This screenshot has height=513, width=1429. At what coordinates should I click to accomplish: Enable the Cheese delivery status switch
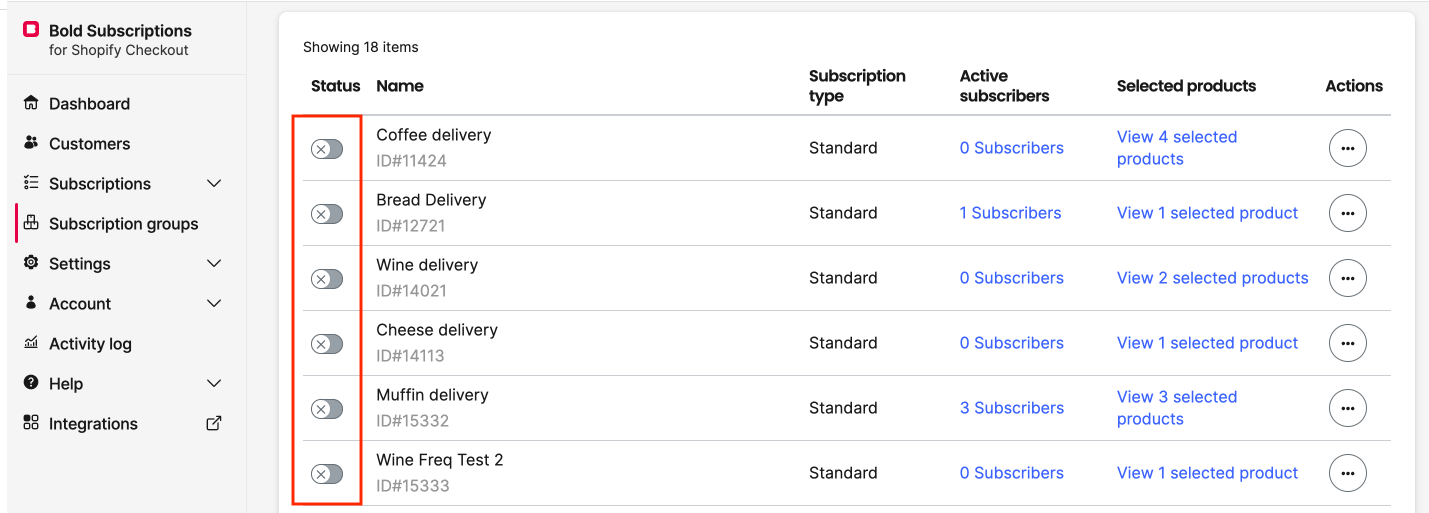[x=327, y=344]
